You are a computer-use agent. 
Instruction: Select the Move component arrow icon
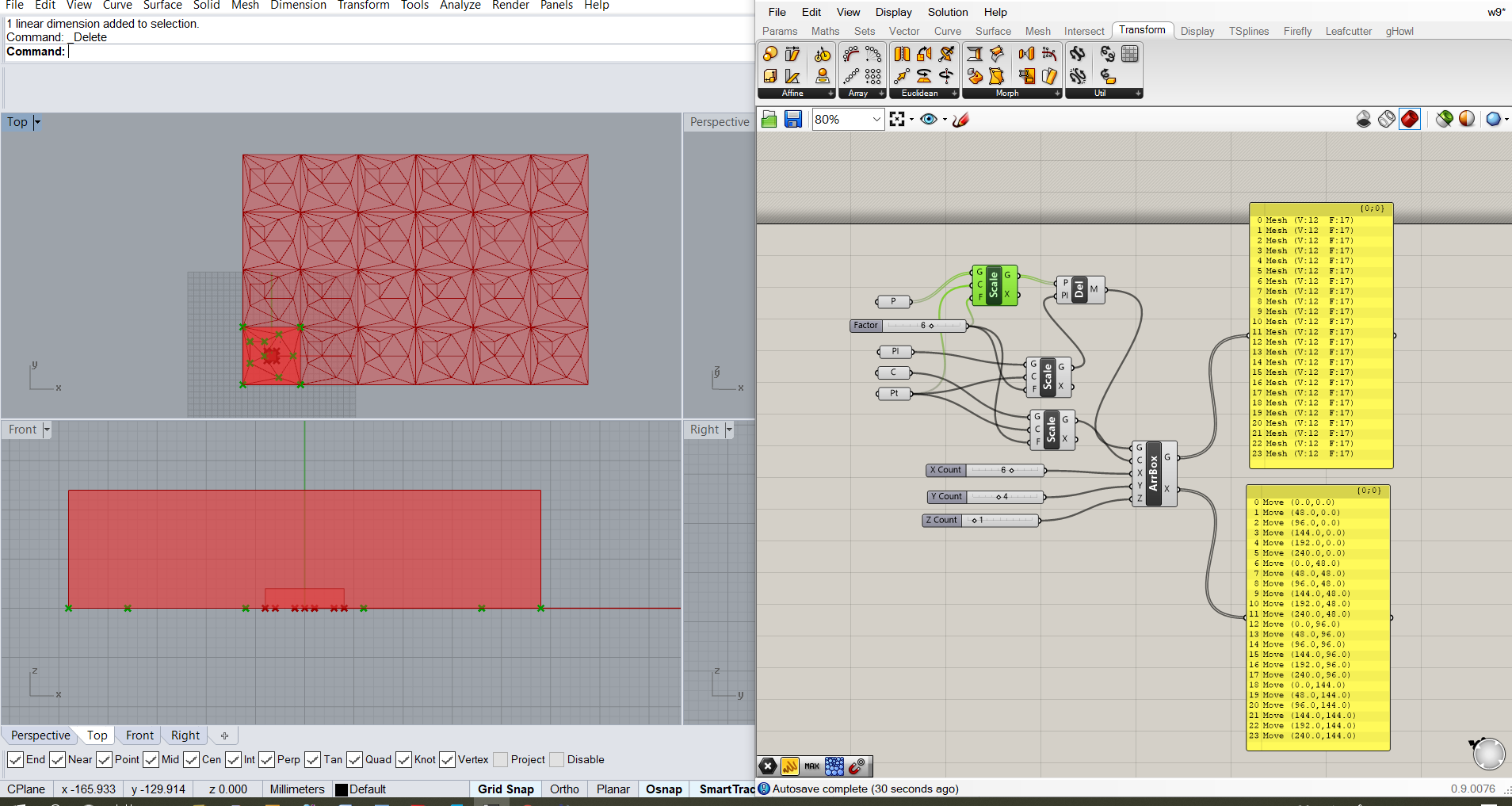click(x=902, y=76)
